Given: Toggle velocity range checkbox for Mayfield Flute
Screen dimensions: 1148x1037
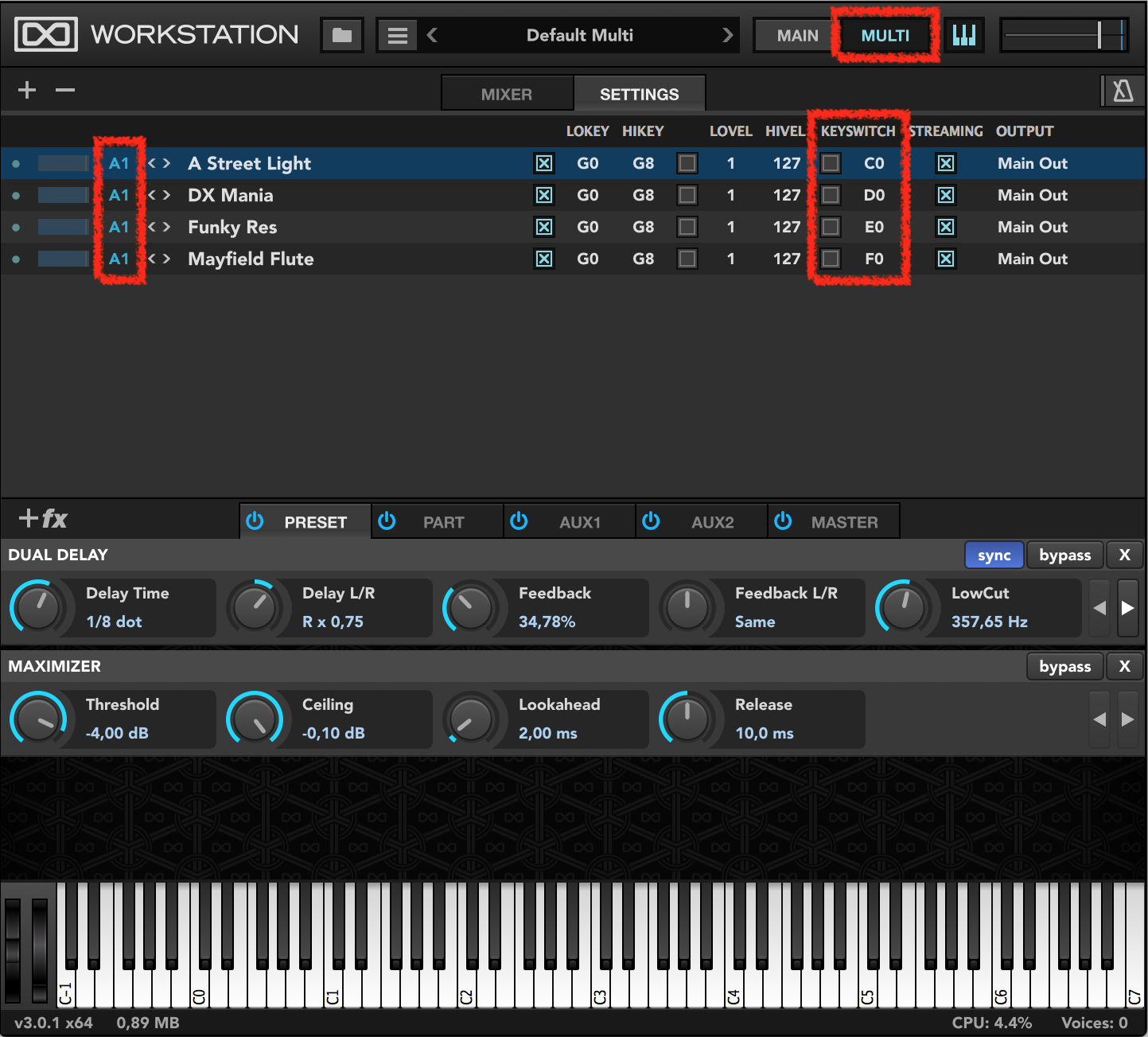Looking at the screenshot, I should [687, 259].
